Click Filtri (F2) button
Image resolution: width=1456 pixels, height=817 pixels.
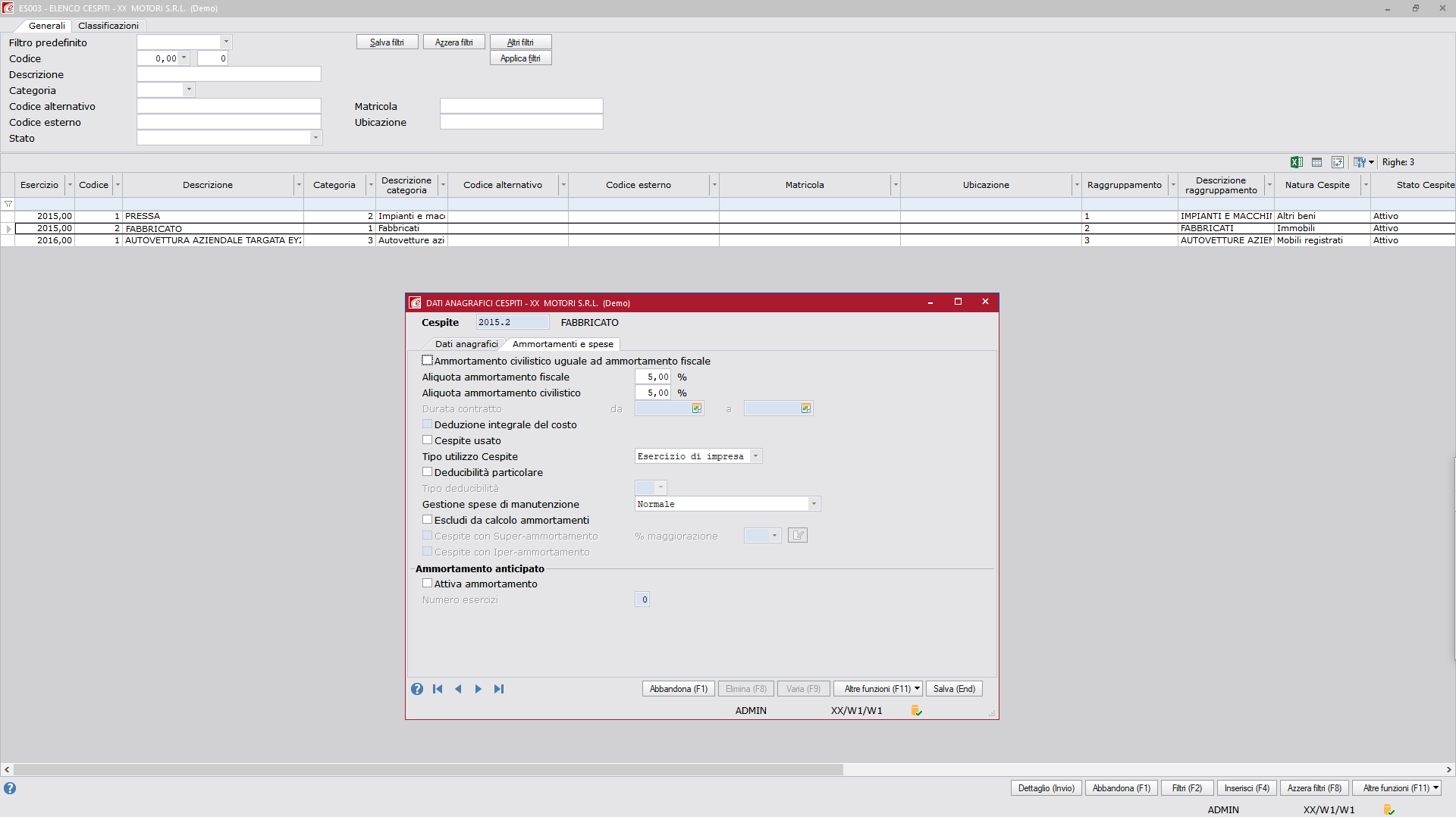tap(1187, 788)
